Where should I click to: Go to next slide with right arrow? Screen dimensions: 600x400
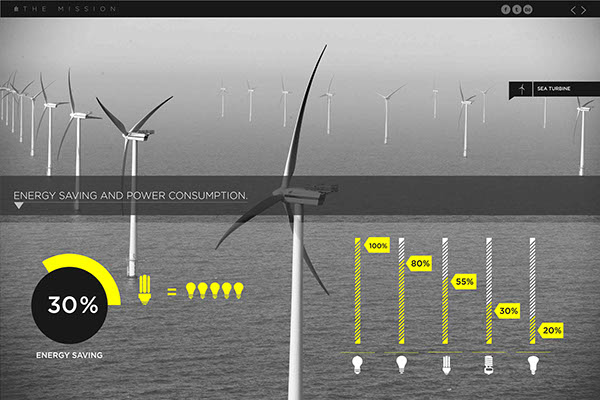pos(584,10)
